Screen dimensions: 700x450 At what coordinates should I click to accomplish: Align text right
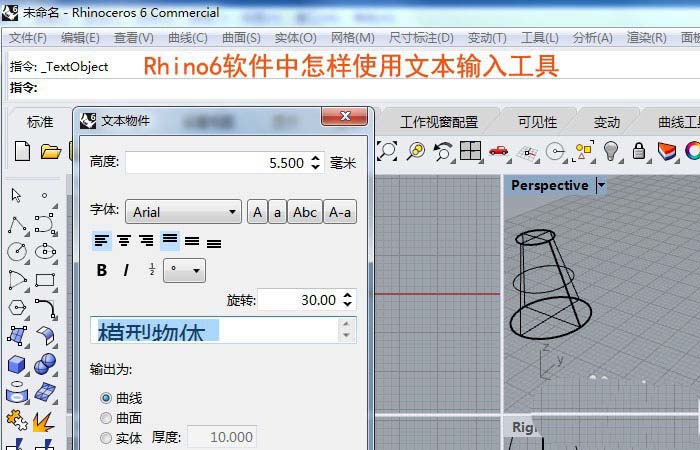point(146,241)
